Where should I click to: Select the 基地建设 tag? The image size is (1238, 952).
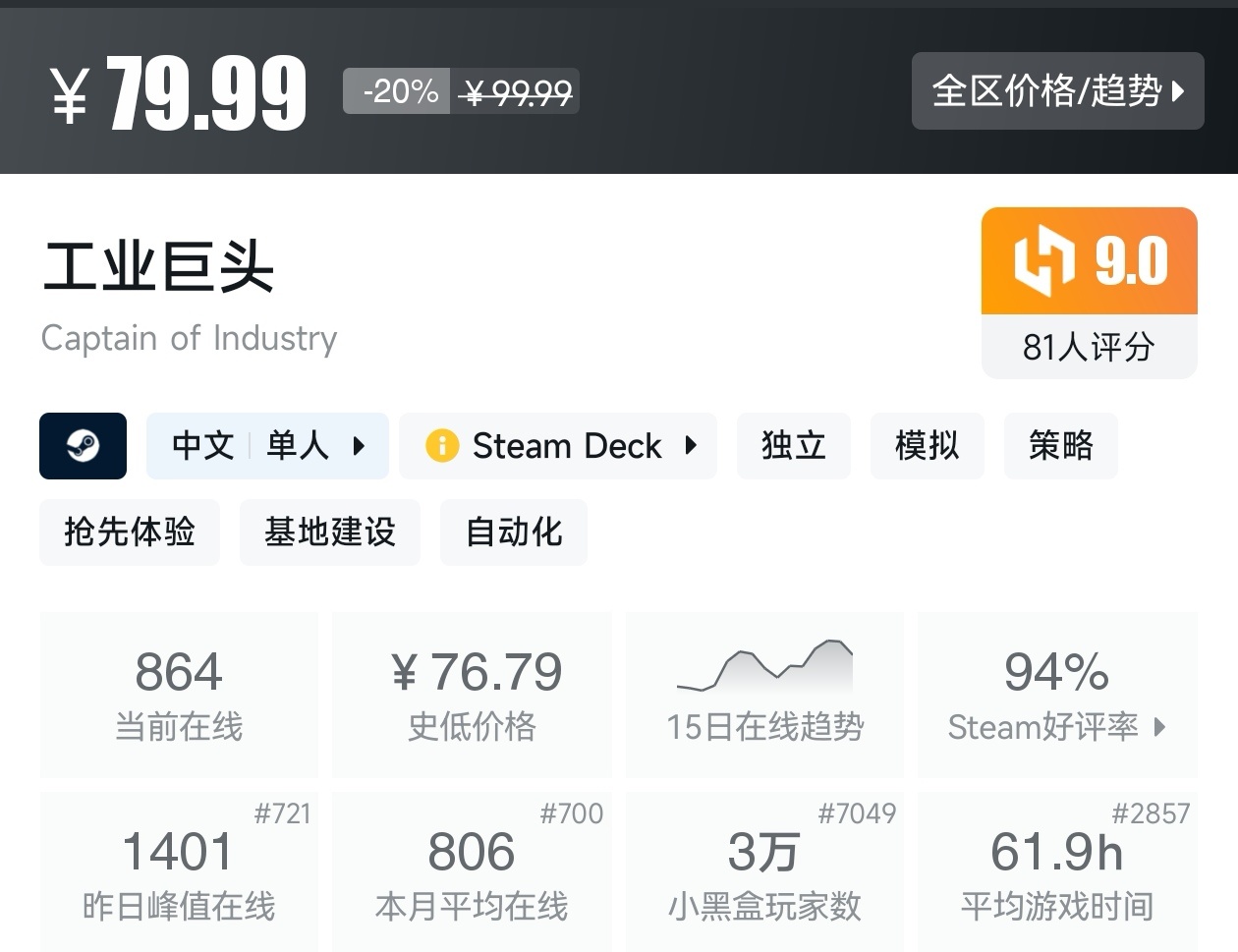[x=330, y=532]
